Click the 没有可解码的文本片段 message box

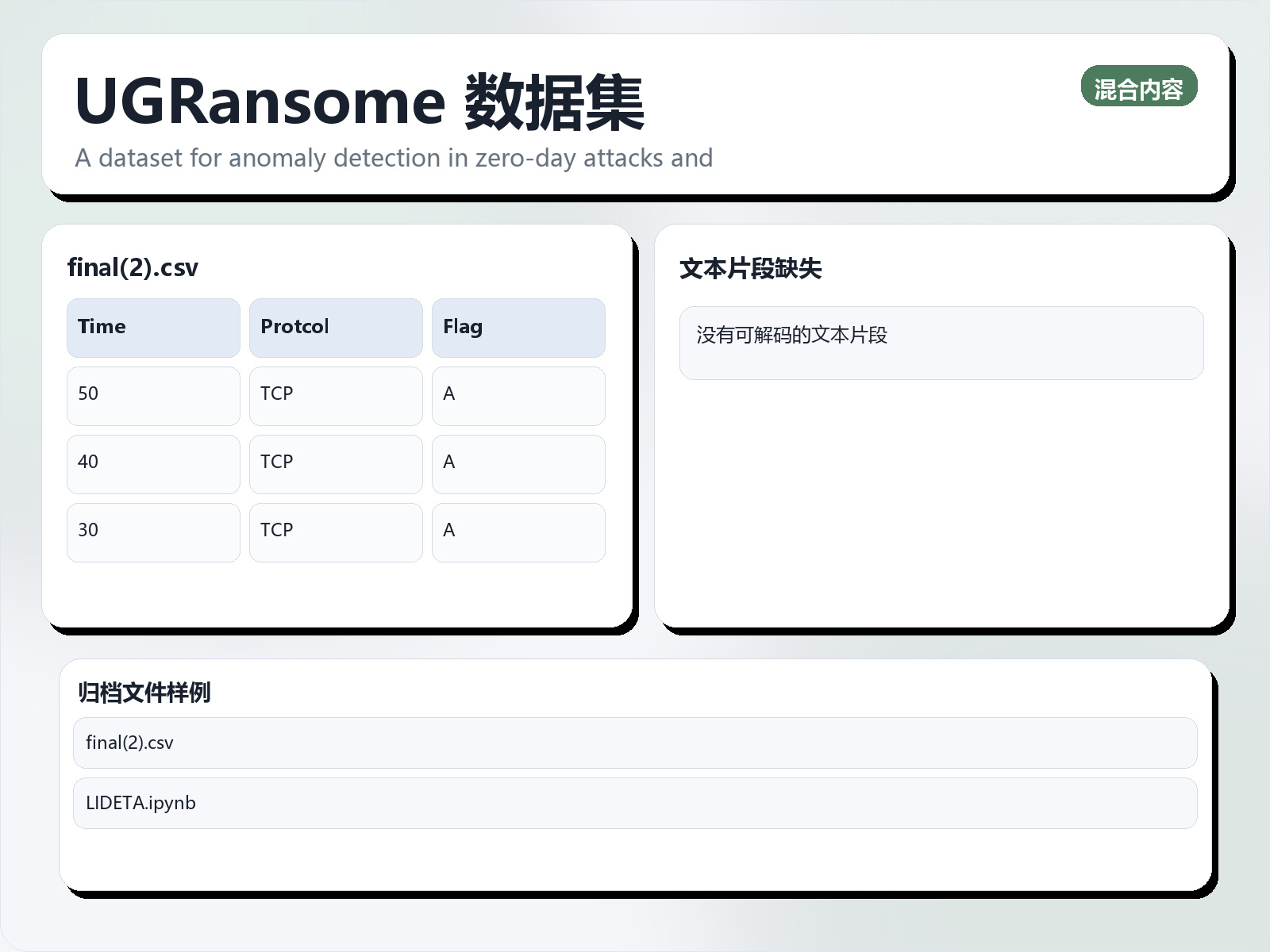tap(941, 343)
